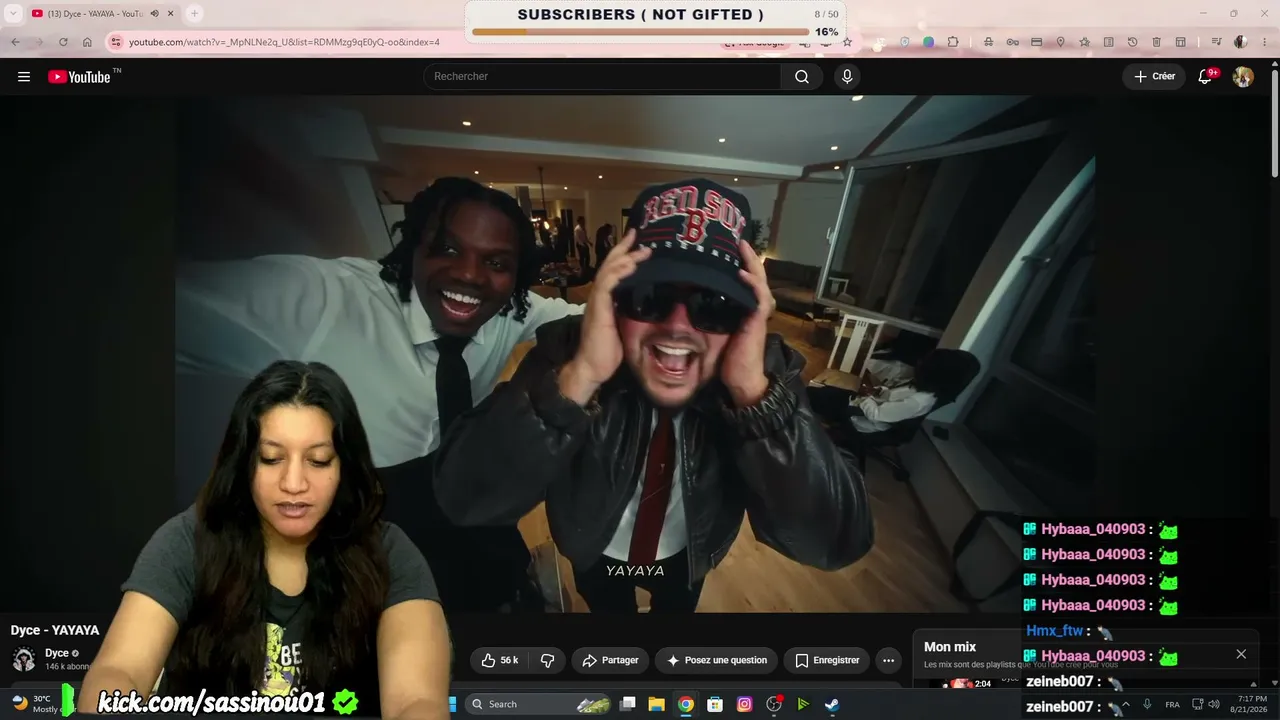Open the more actions three-dot menu under video

[888, 660]
